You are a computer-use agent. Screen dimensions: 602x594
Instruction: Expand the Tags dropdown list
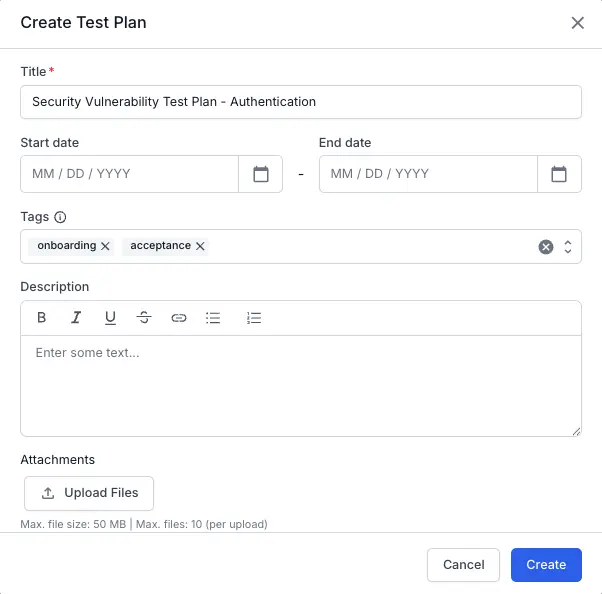(x=568, y=247)
